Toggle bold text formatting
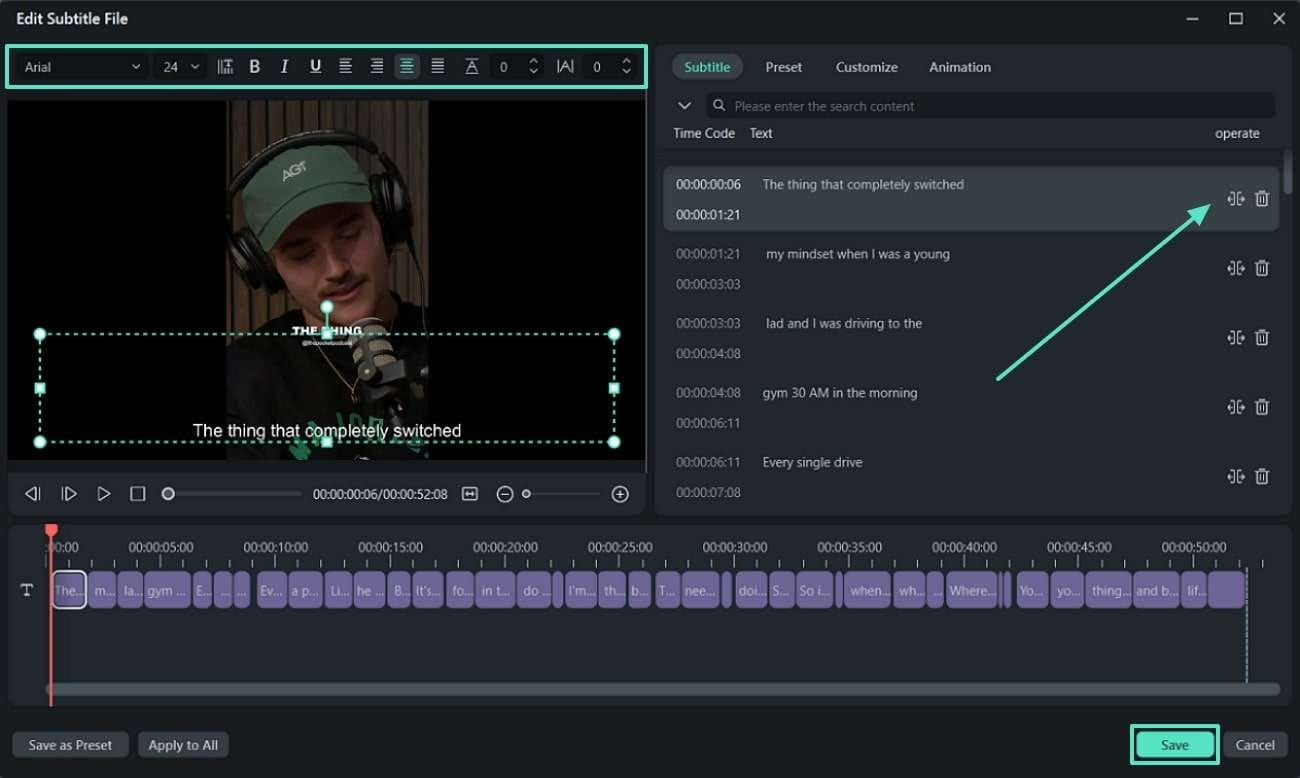This screenshot has height=778, width=1300. point(254,67)
